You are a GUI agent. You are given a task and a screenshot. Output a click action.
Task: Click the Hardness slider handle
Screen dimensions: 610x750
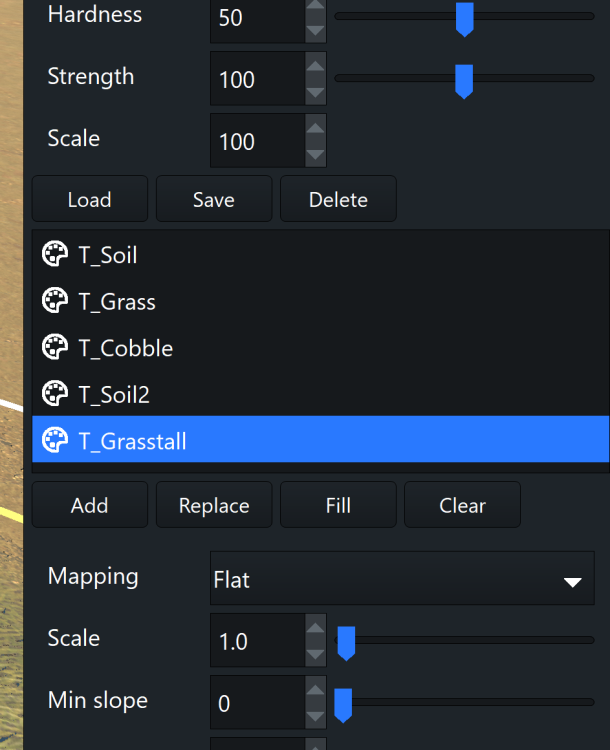464,18
